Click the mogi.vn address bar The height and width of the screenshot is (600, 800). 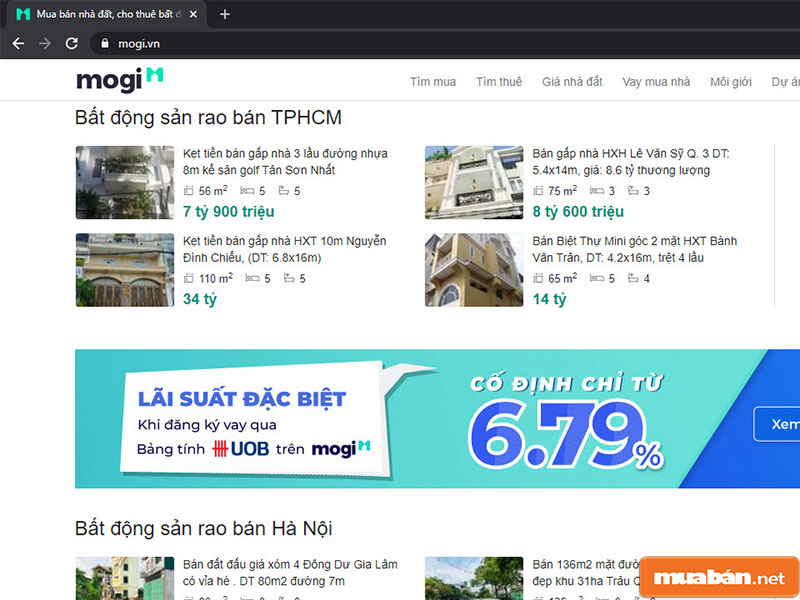[x=444, y=43]
